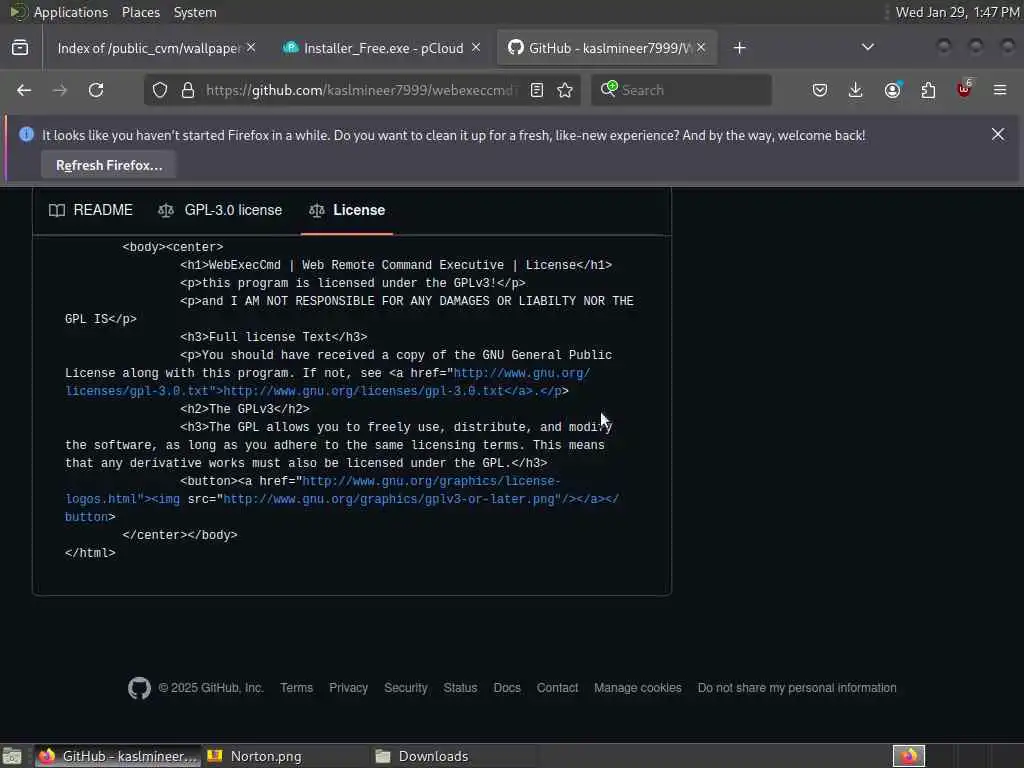Click the GitHub logo in the footer
The image size is (1024, 768).
[139, 688]
